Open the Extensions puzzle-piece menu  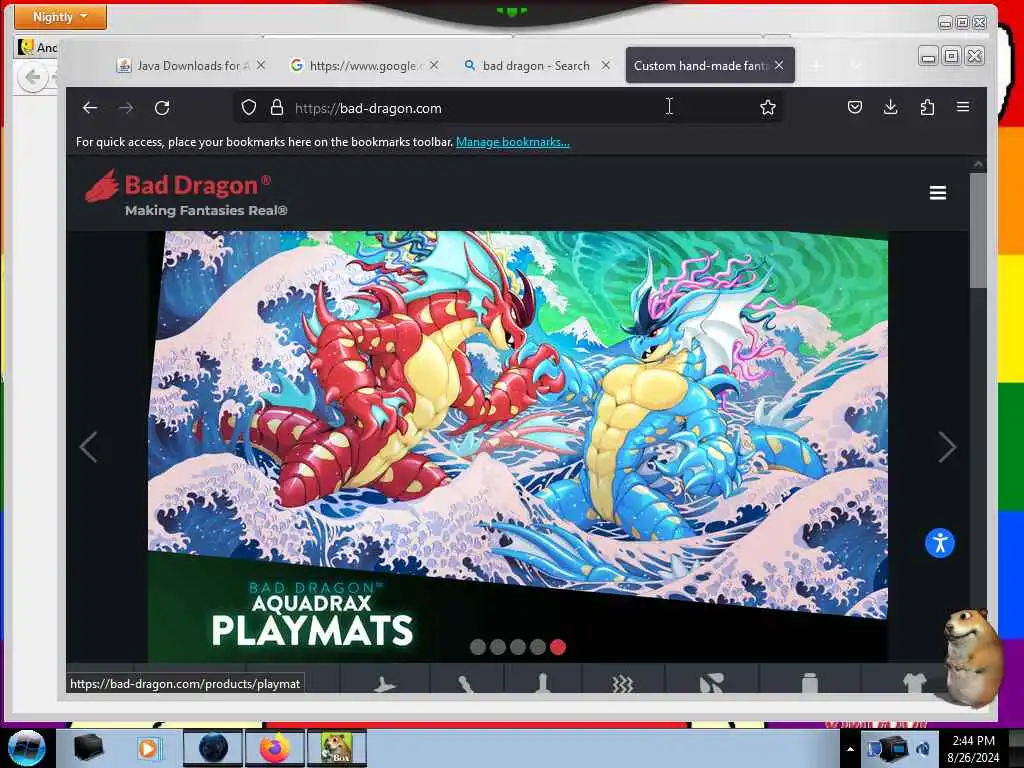point(927,107)
